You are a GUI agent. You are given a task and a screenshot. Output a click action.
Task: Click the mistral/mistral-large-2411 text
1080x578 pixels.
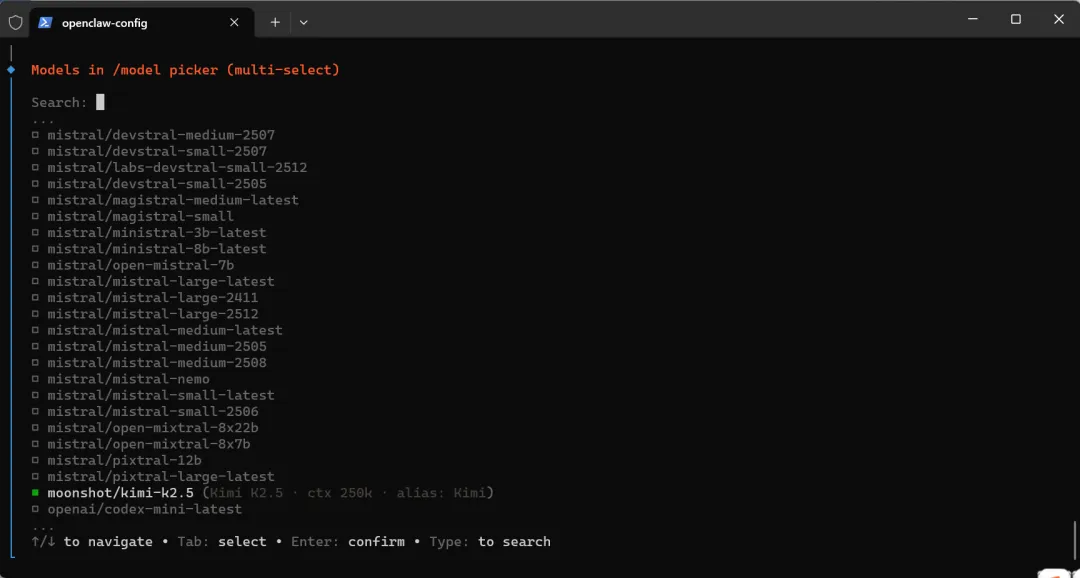coord(153,298)
